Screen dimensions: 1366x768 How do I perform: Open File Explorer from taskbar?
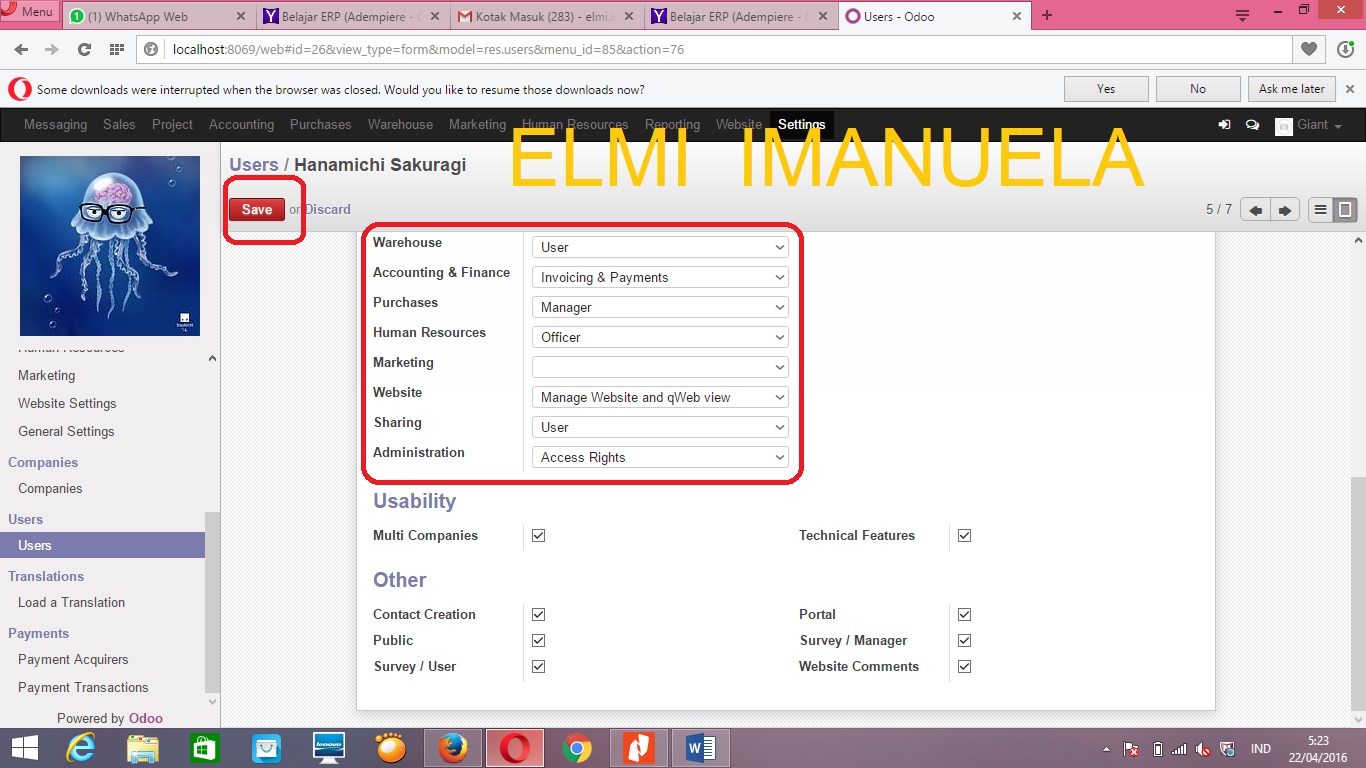pyautogui.click(x=143, y=748)
